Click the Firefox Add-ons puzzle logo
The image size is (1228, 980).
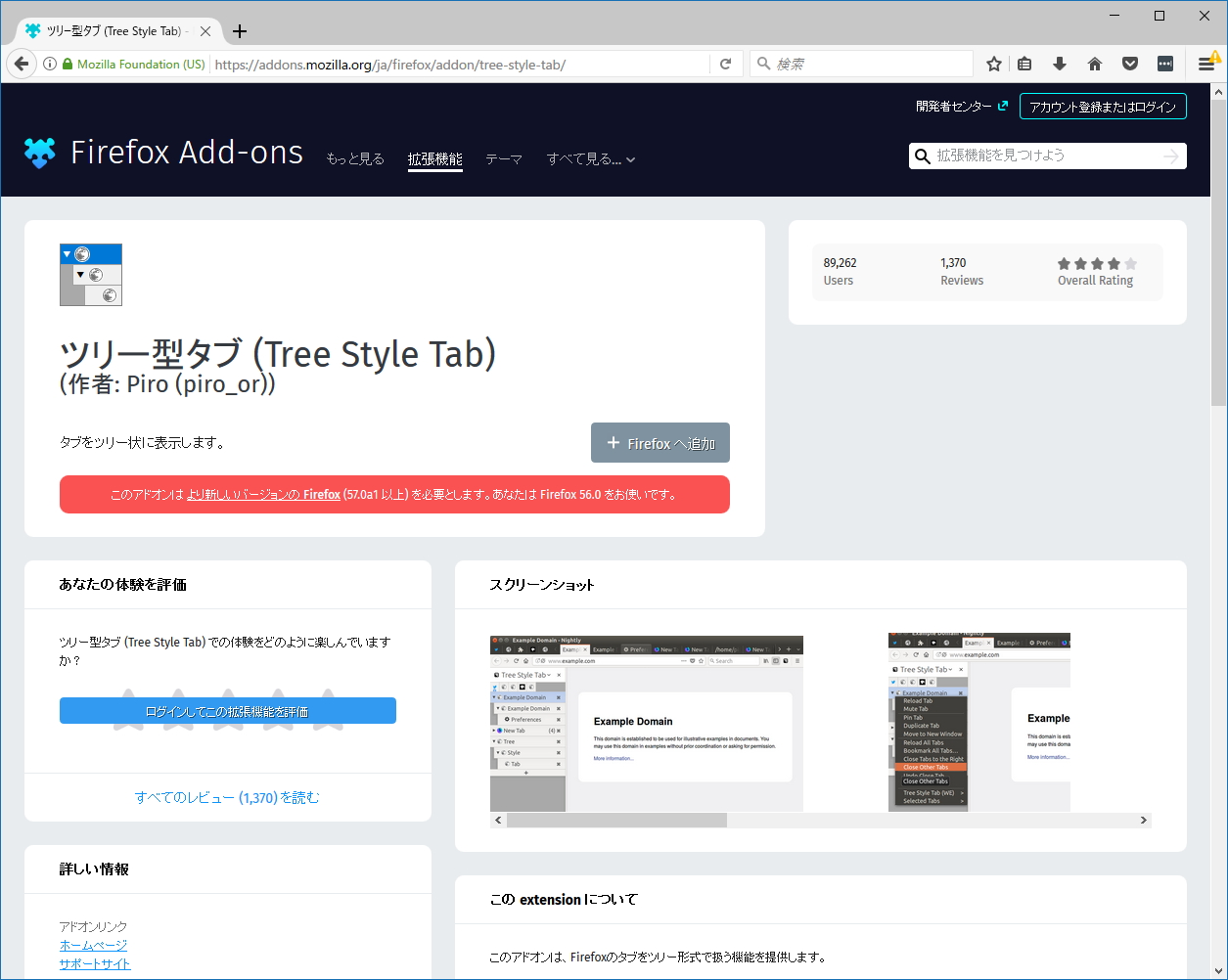point(40,153)
